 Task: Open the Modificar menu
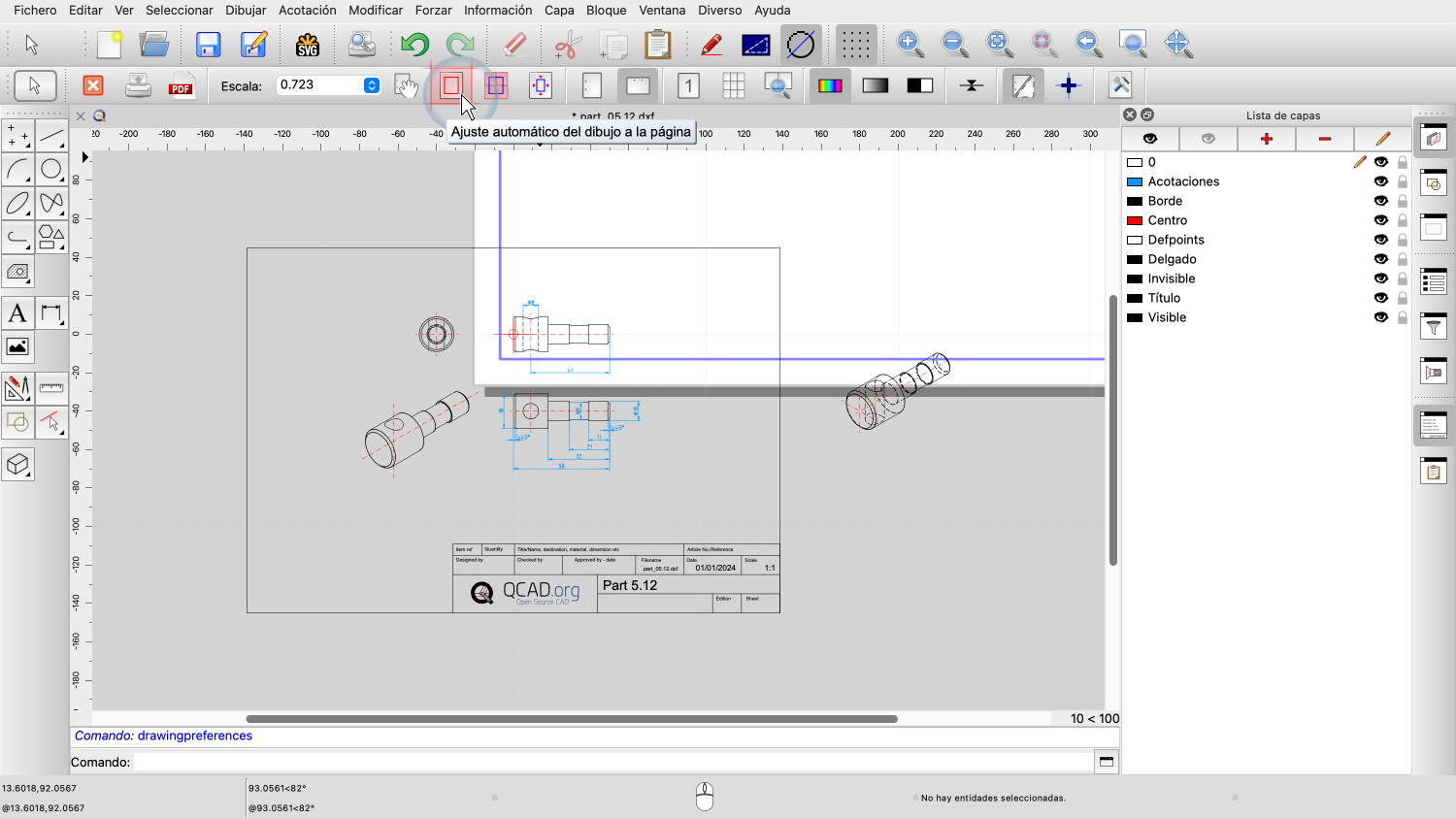tap(376, 10)
